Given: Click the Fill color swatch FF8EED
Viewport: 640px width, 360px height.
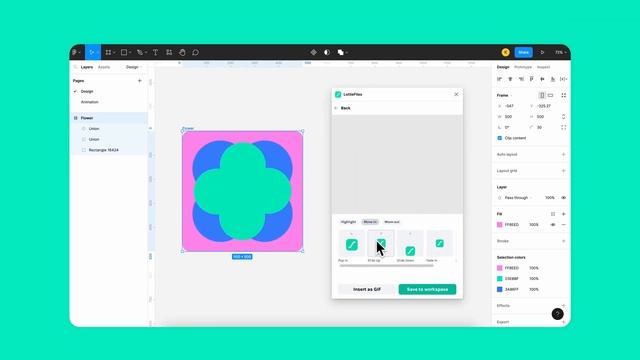Looking at the screenshot, I should [x=500, y=224].
